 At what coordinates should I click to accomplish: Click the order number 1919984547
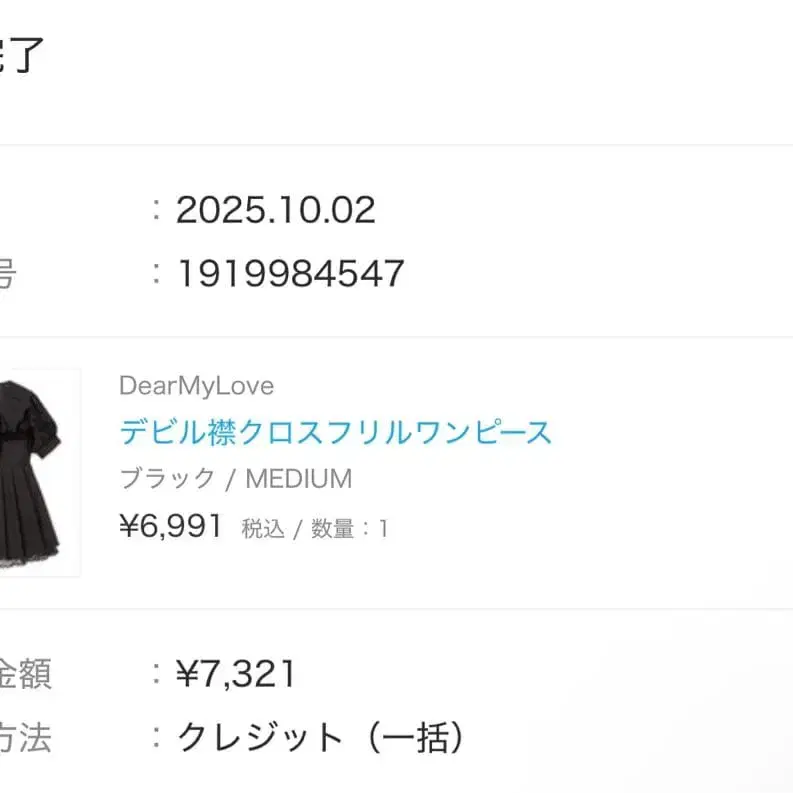tap(290, 273)
